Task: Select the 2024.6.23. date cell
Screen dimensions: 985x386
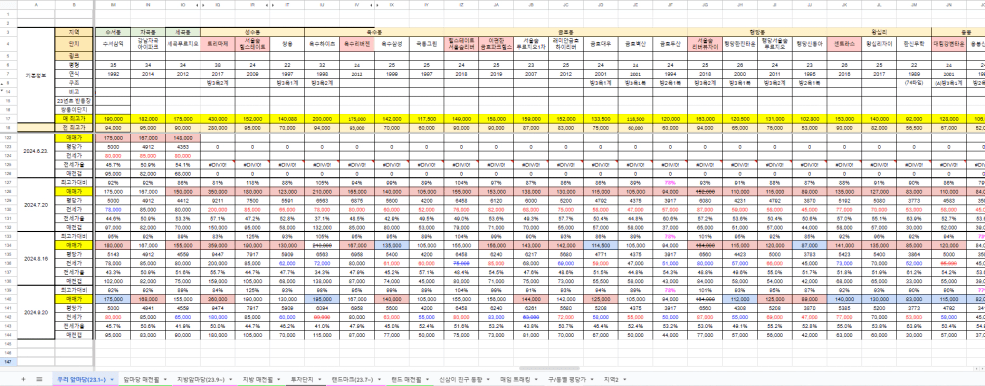Action: coord(36,151)
